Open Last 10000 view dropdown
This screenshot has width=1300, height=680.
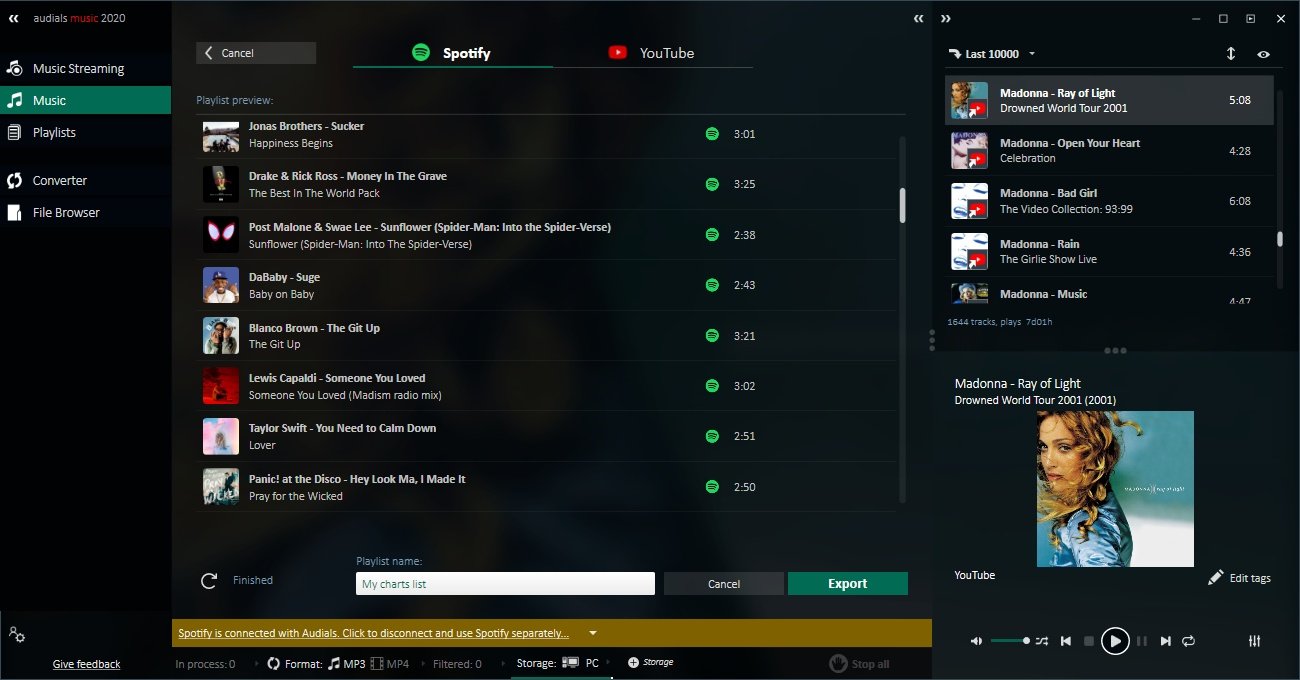coord(993,54)
